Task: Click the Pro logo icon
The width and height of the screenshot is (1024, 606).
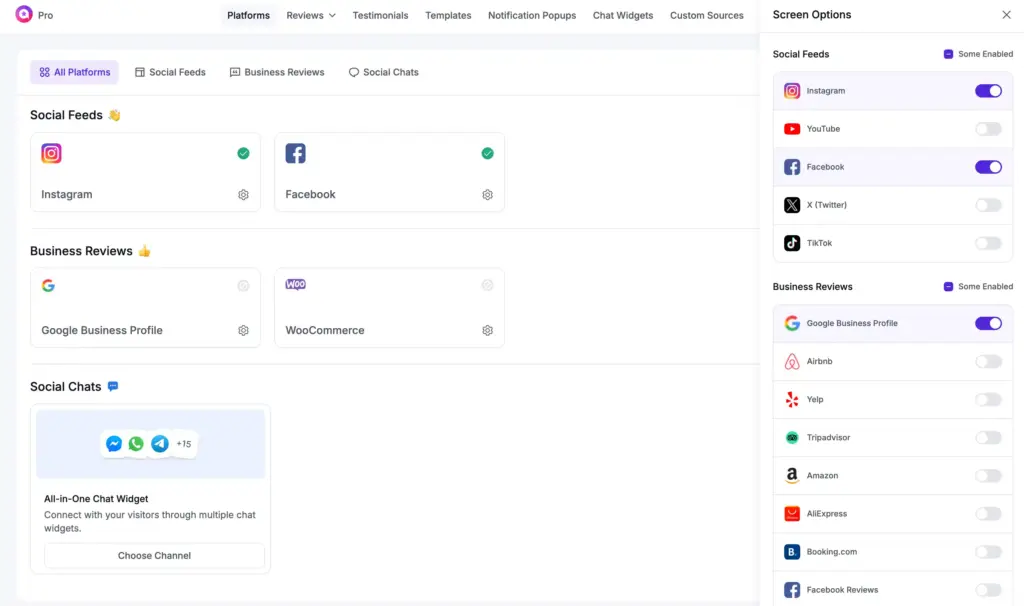Action: (24, 14)
